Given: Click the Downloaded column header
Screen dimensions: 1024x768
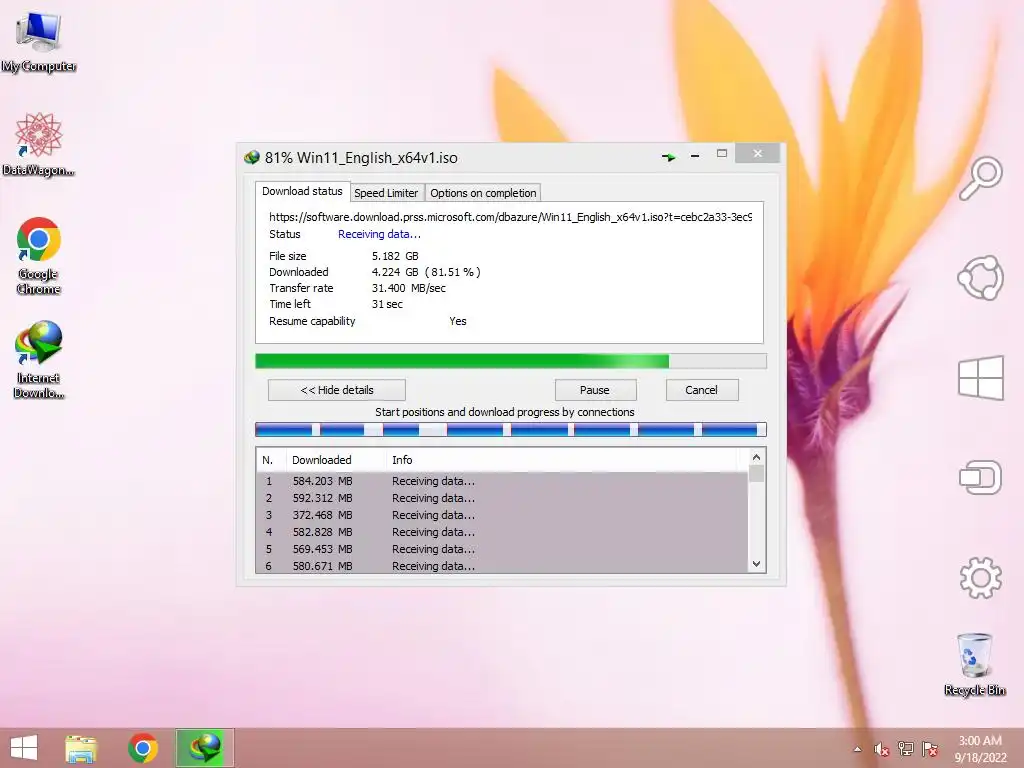Looking at the screenshot, I should (x=336, y=460).
